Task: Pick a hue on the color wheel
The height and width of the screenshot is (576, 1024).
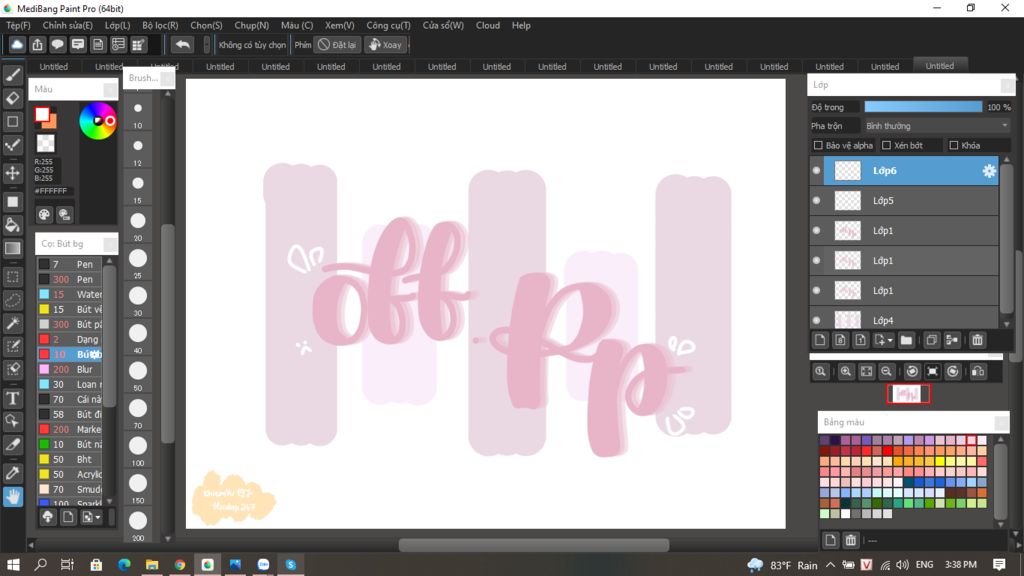Action: [x=97, y=121]
